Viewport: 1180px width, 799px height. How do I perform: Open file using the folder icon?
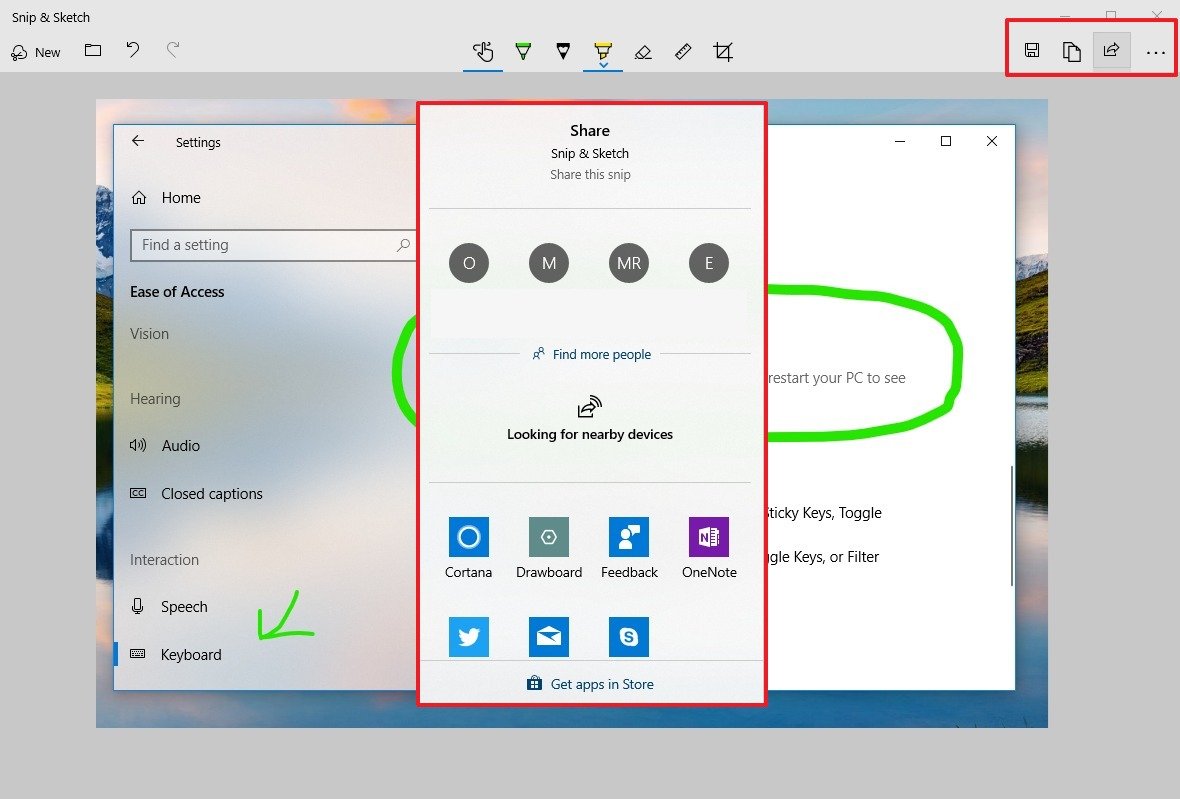pos(93,50)
